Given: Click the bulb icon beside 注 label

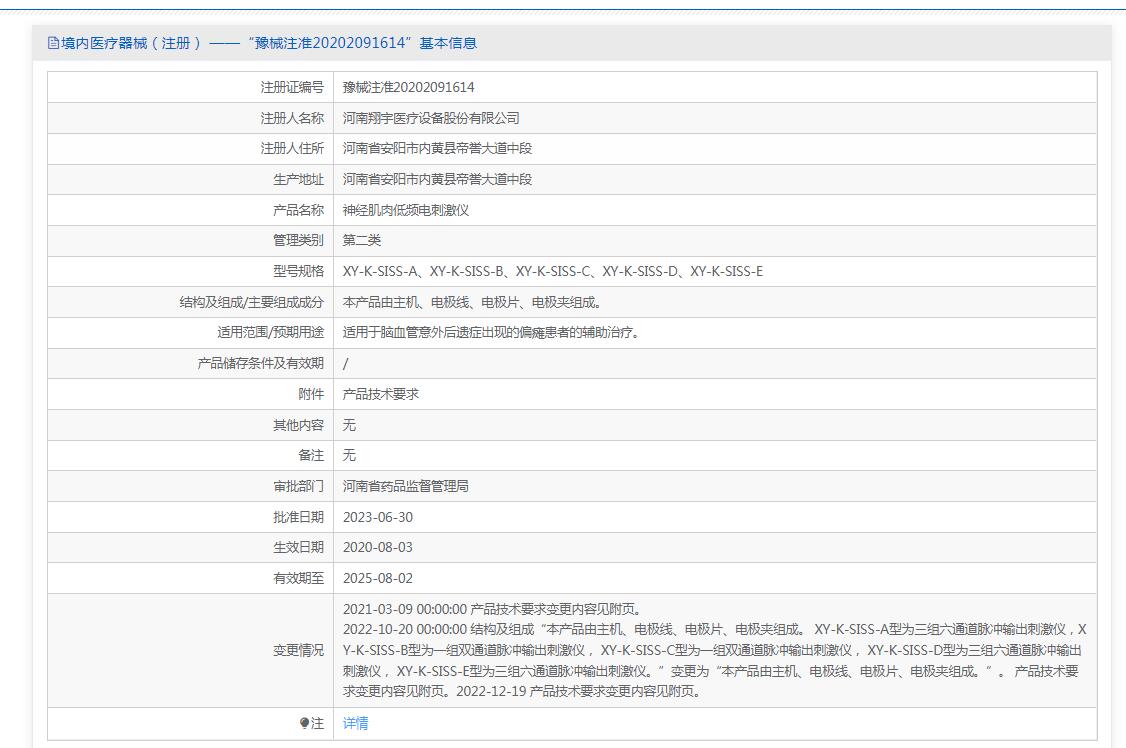Looking at the screenshot, I should point(304,723).
